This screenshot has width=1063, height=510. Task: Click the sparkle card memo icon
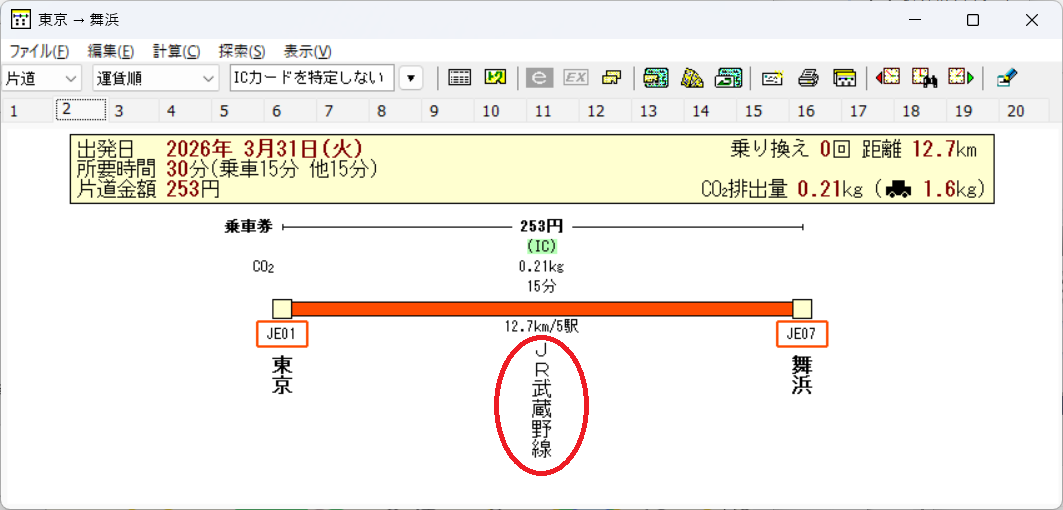coord(773,78)
